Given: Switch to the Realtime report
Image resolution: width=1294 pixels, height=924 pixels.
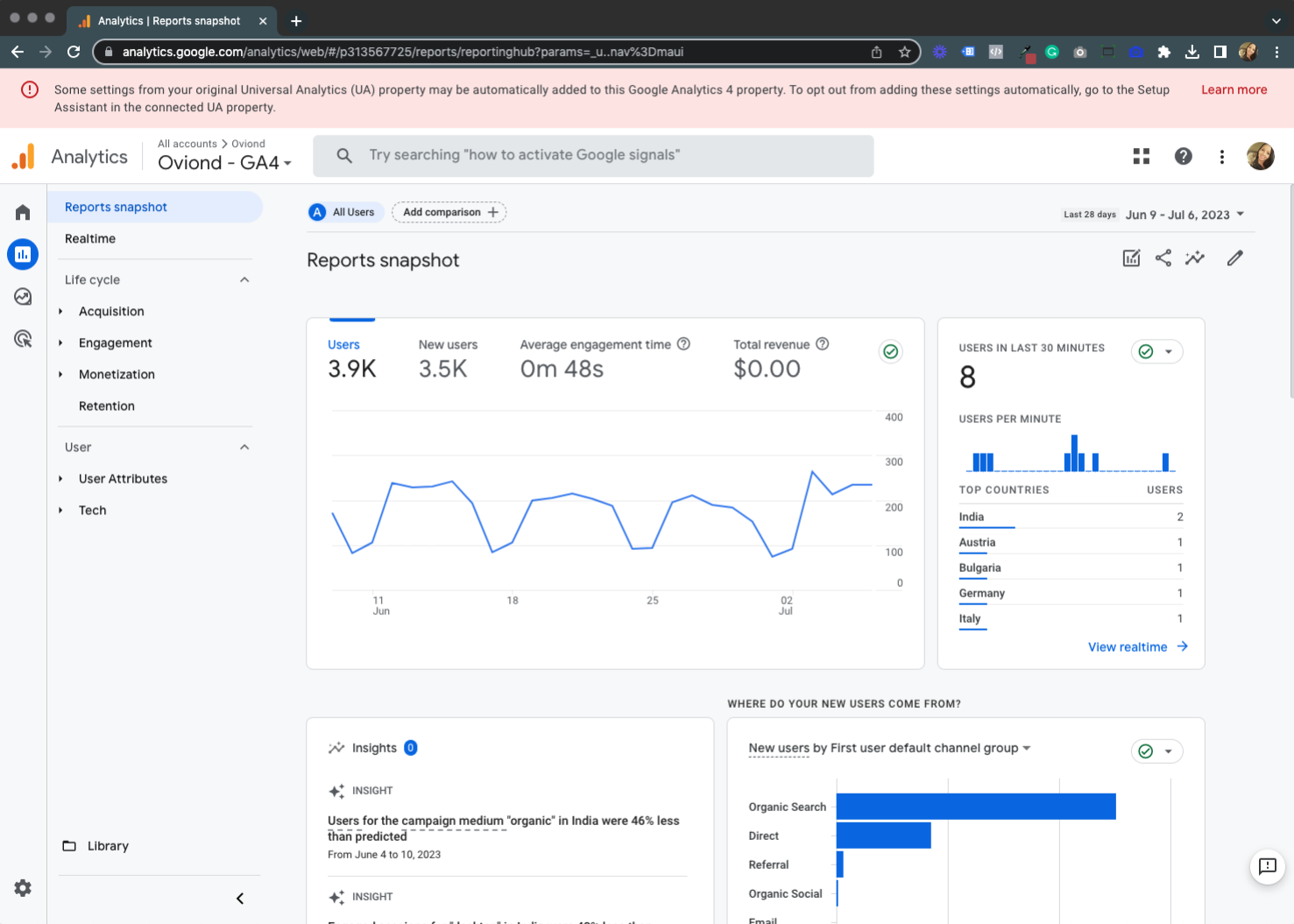Looking at the screenshot, I should coord(90,238).
